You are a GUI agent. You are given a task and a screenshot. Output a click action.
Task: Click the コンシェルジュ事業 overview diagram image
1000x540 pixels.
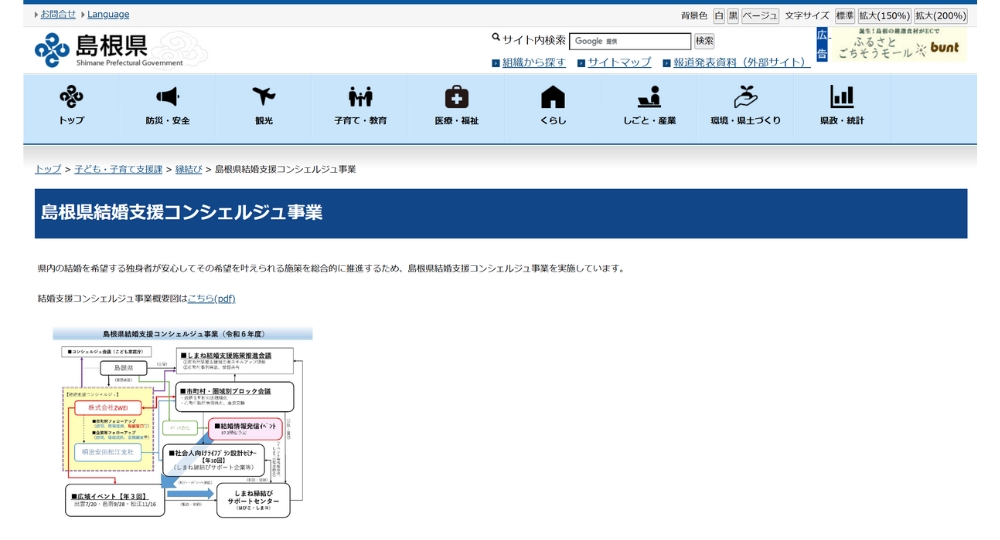(x=182, y=423)
